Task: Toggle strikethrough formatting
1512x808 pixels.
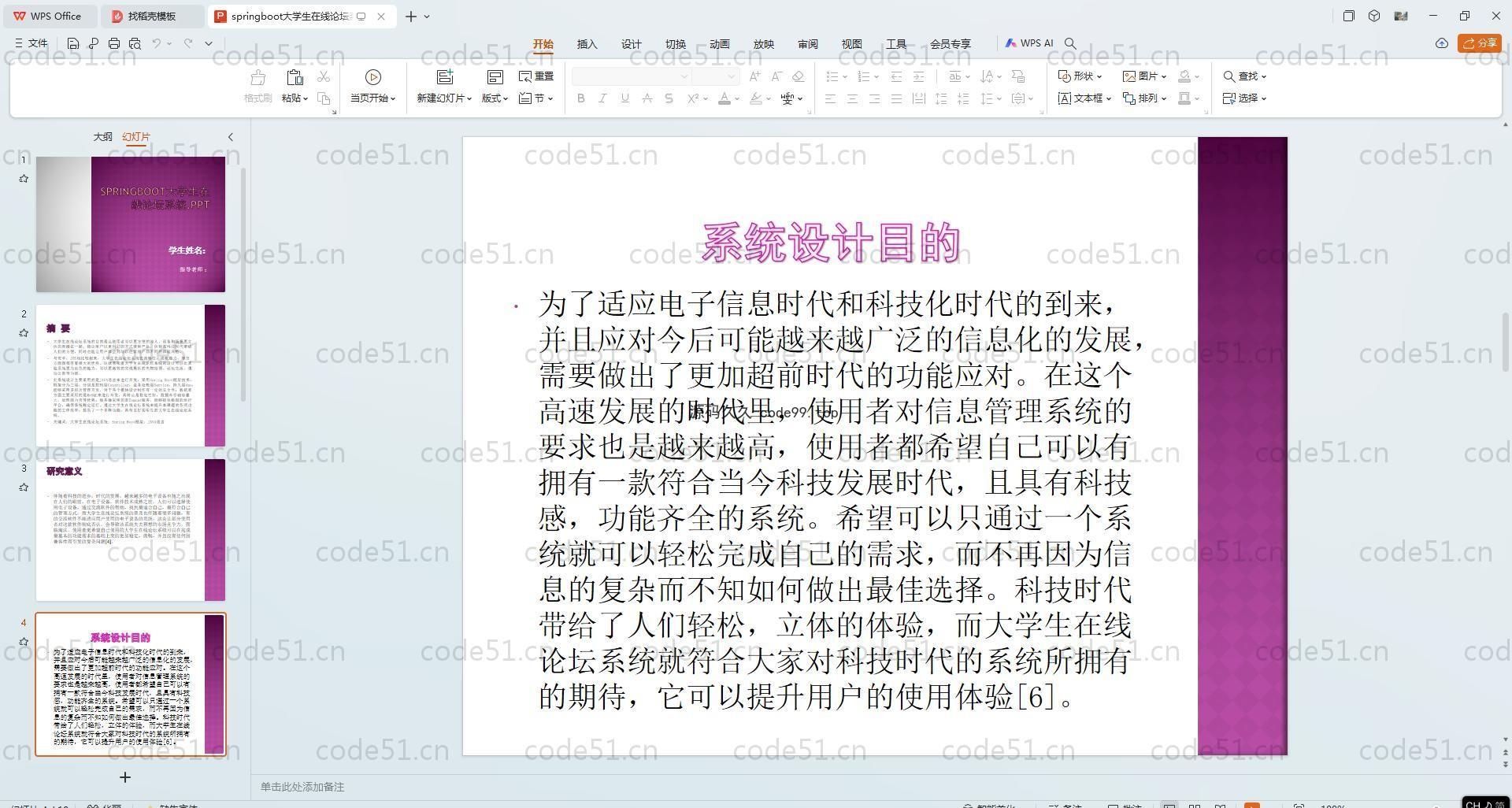Action: tap(647, 98)
